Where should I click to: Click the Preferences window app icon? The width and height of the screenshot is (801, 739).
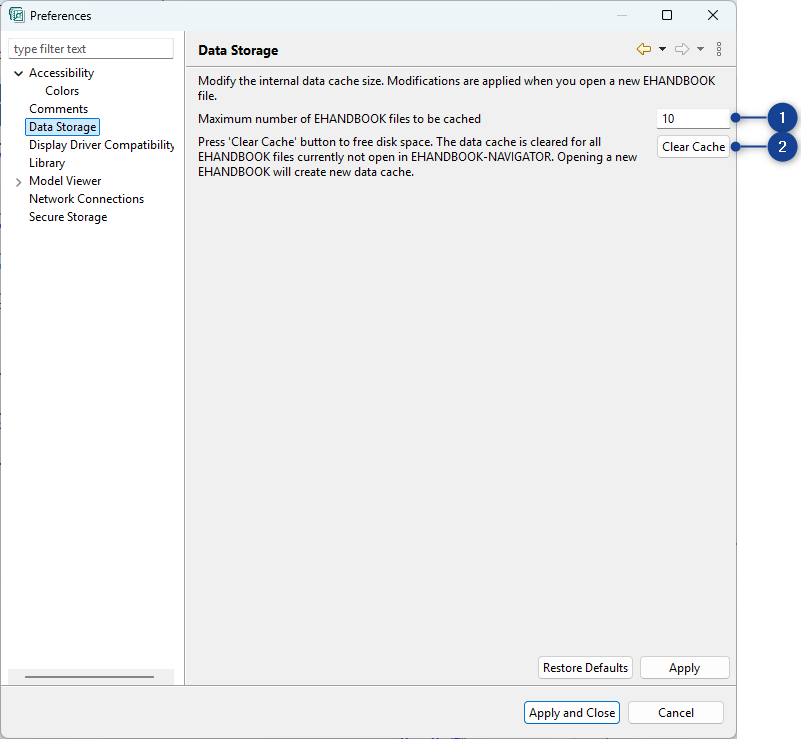pos(16,15)
